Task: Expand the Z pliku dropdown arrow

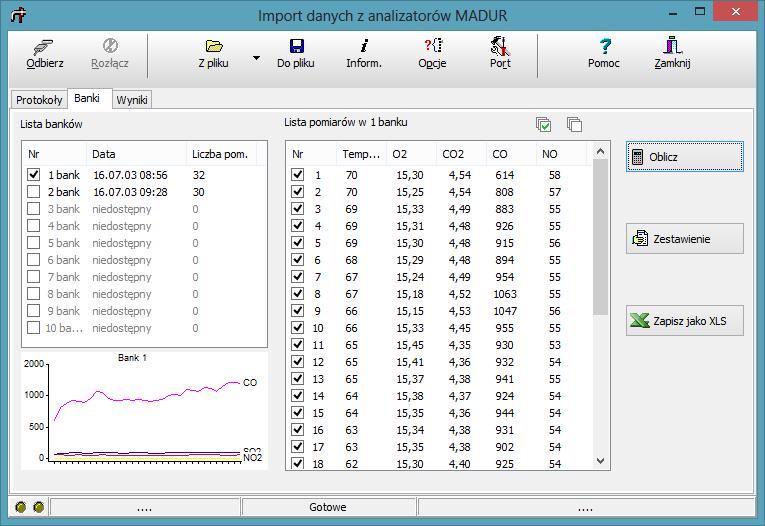Action: click(256, 58)
